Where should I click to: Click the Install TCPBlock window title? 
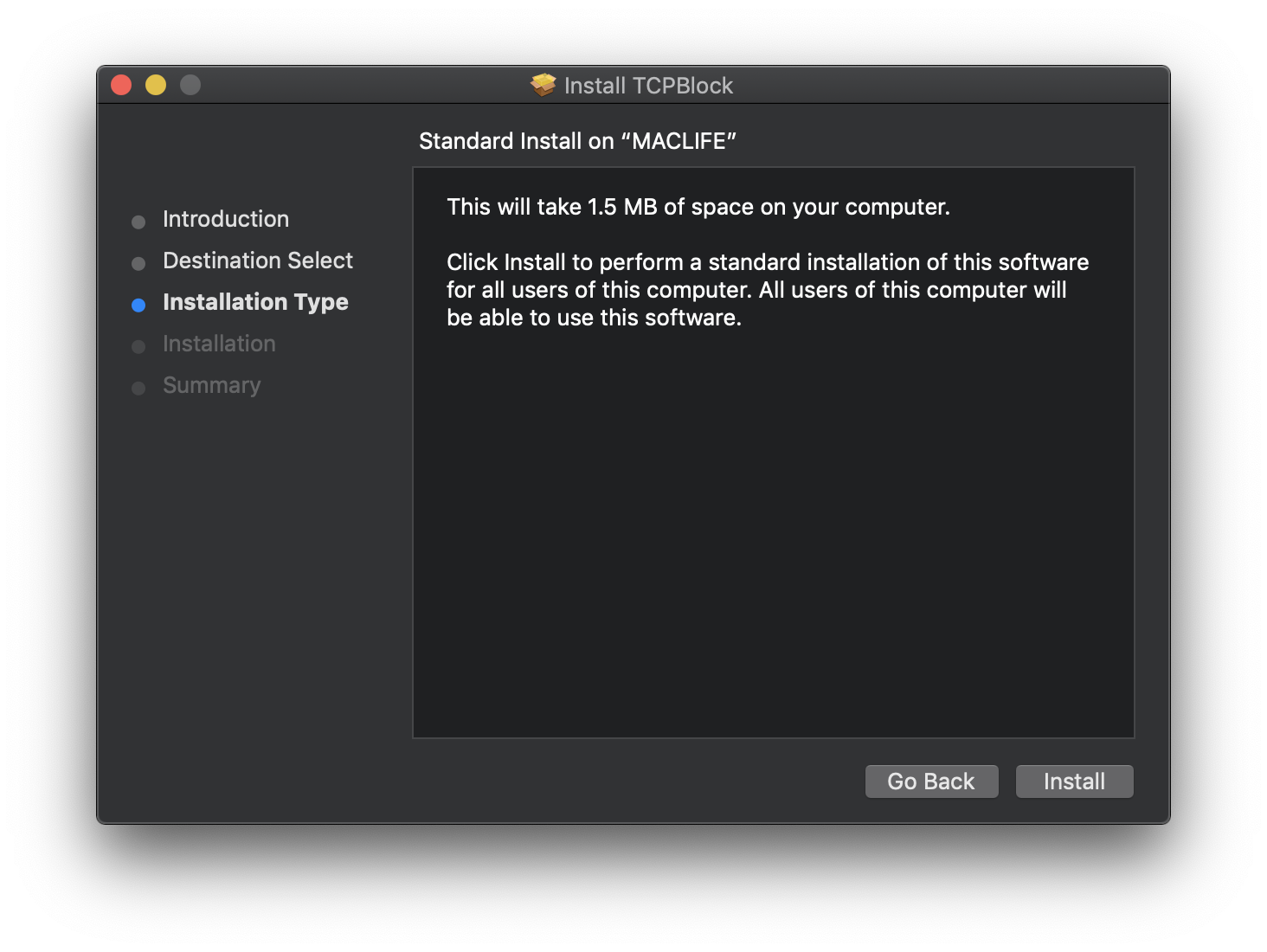(x=648, y=85)
